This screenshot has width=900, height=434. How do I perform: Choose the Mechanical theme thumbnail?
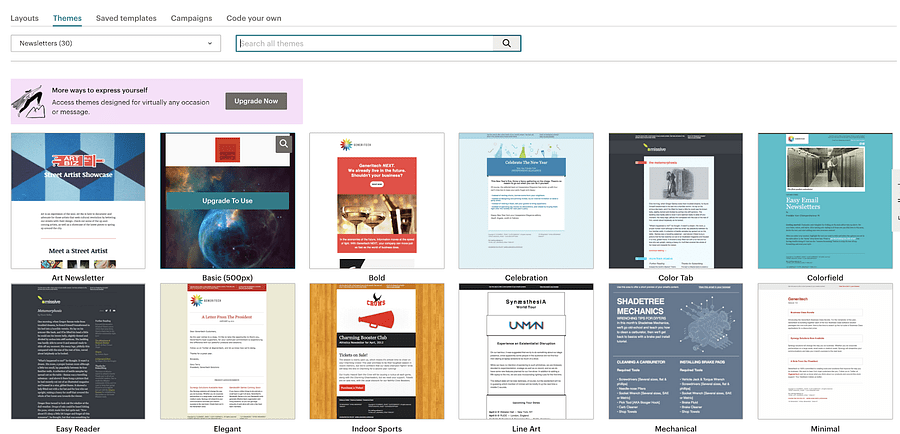tap(675, 351)
